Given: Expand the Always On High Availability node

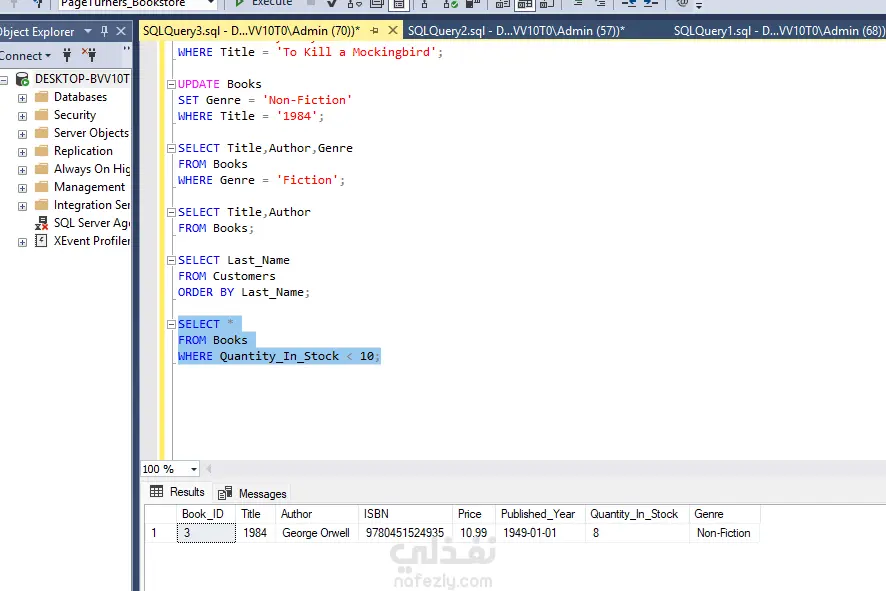Looking at the screenshot, I should point(22,170).
